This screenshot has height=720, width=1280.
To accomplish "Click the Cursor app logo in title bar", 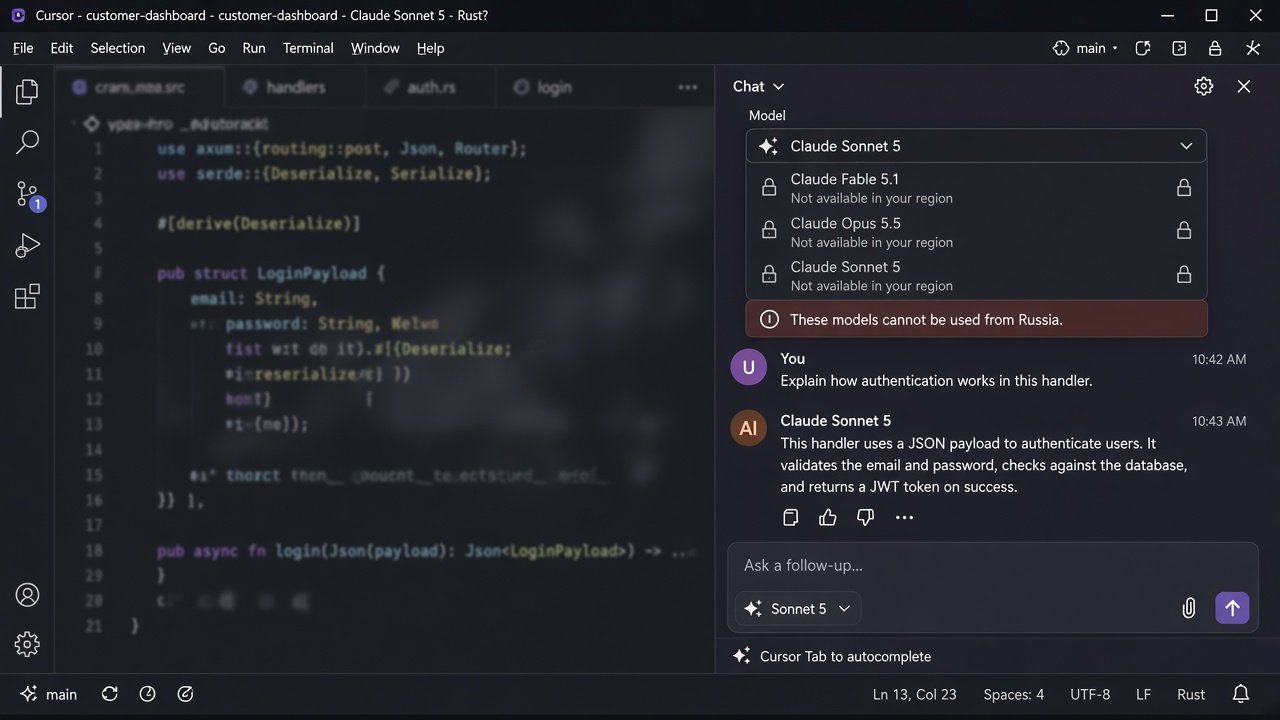I will tap(18, 15).
